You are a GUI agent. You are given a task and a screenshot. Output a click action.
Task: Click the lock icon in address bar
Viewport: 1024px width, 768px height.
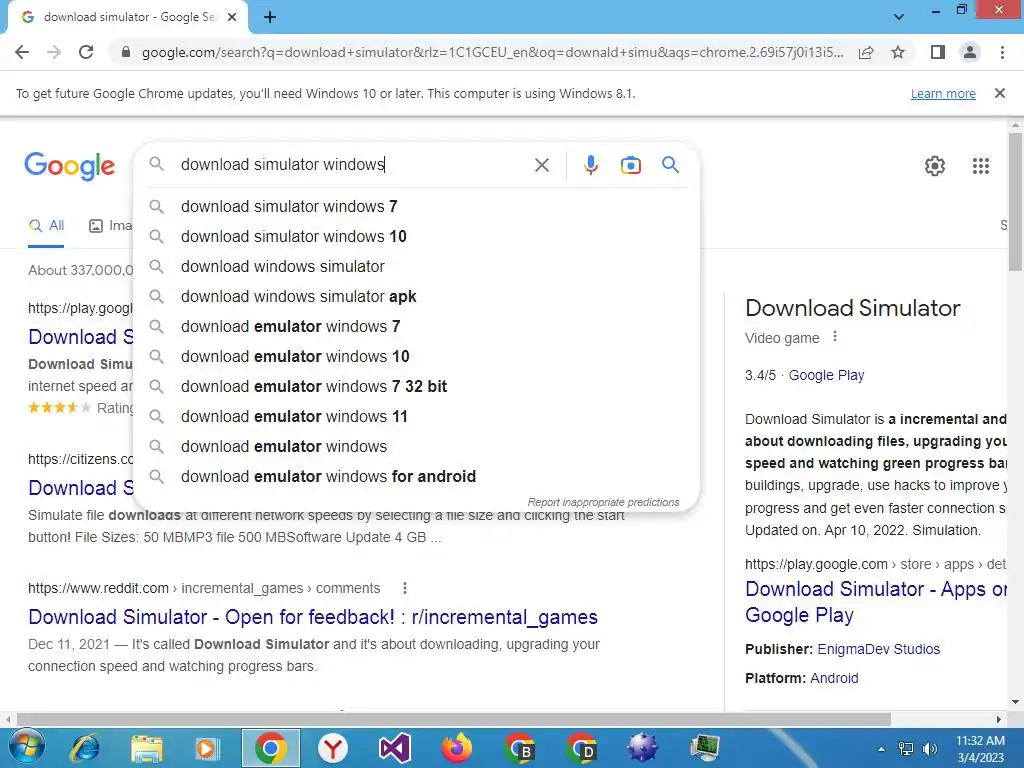pos(126,52)
